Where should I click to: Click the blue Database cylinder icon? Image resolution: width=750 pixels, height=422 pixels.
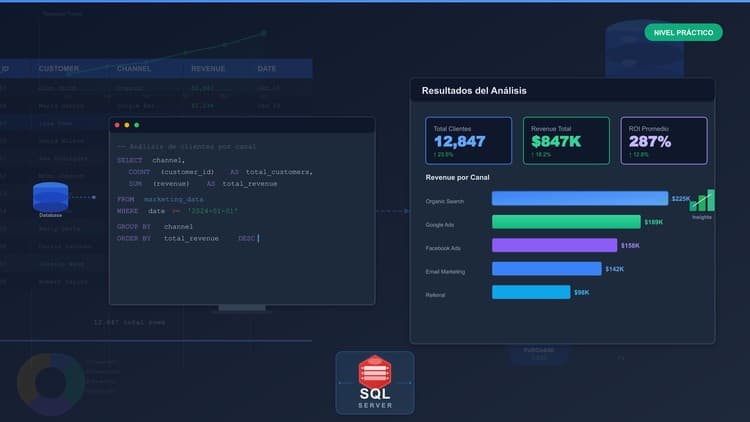tap(51, 197)
